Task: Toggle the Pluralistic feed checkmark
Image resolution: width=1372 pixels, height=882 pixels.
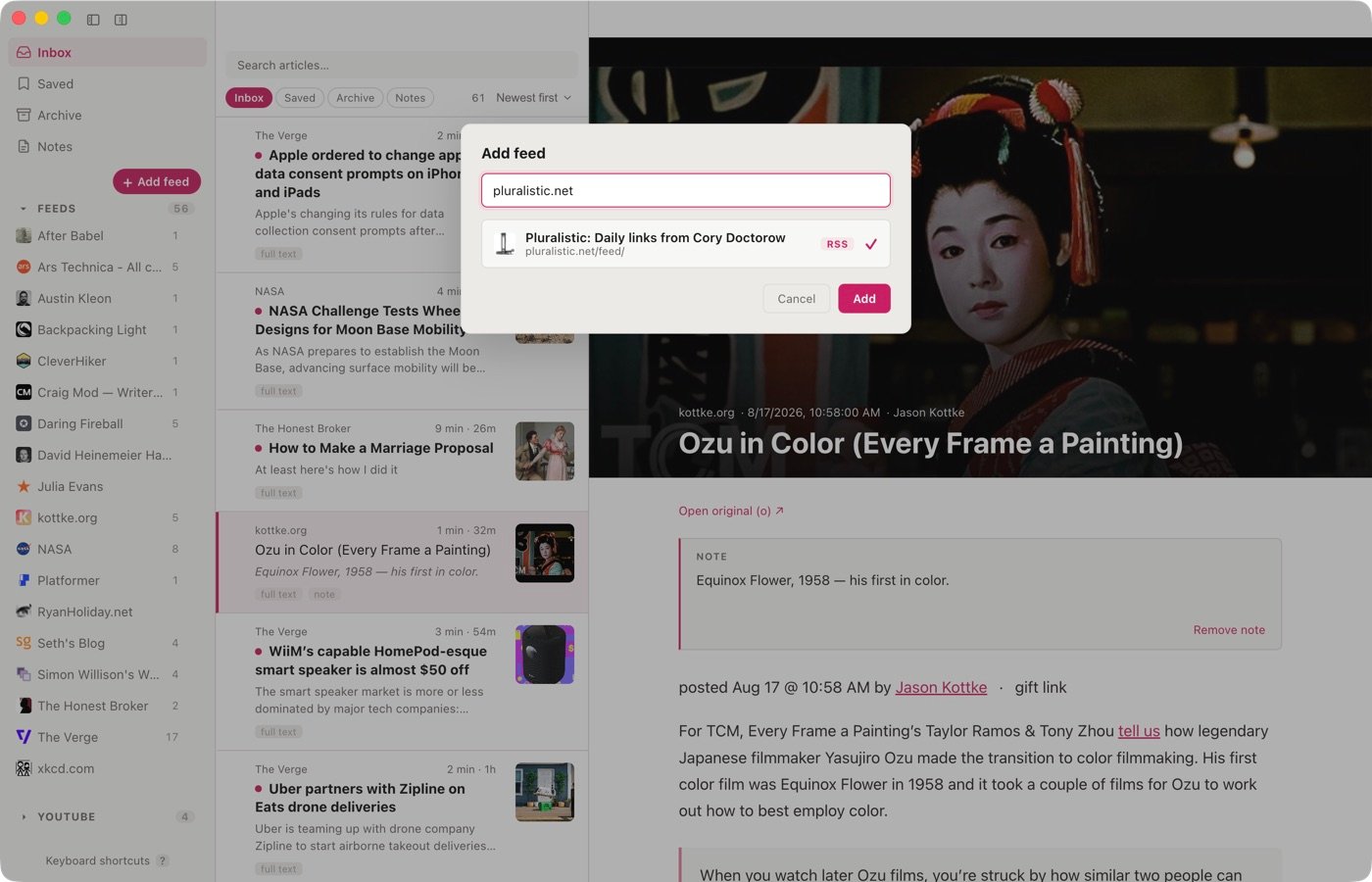Action: 870,244
